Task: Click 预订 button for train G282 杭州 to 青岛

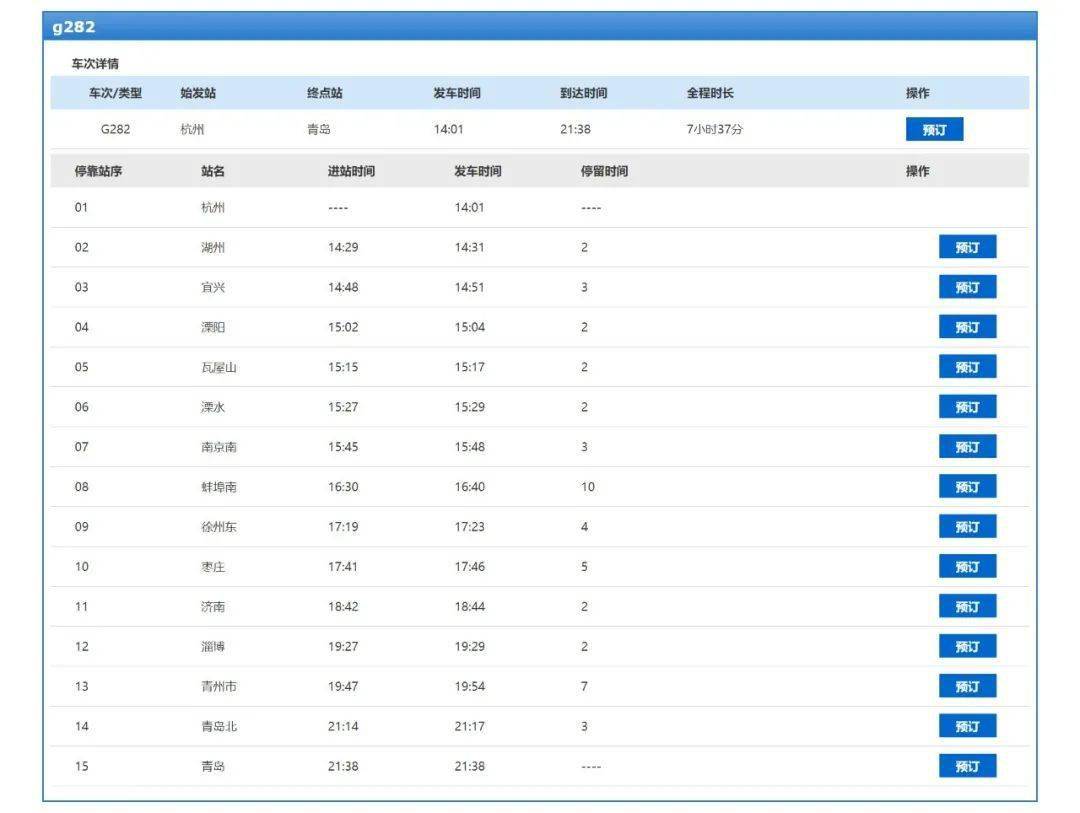Action: point(934,130)
